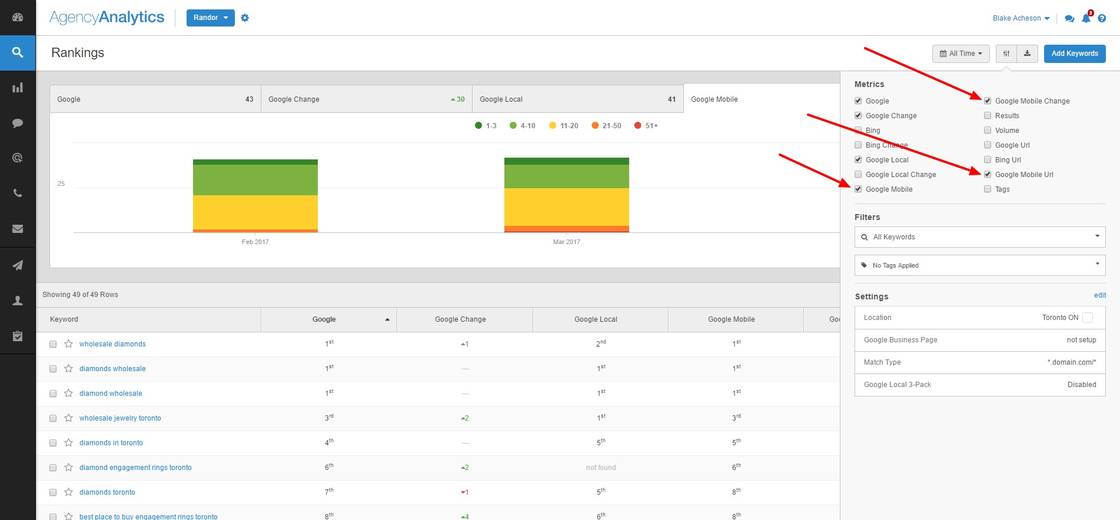Open the dashboard icon in the sidebar
The width and height of the screenshot is (1120, 520).
click(17, 17)
